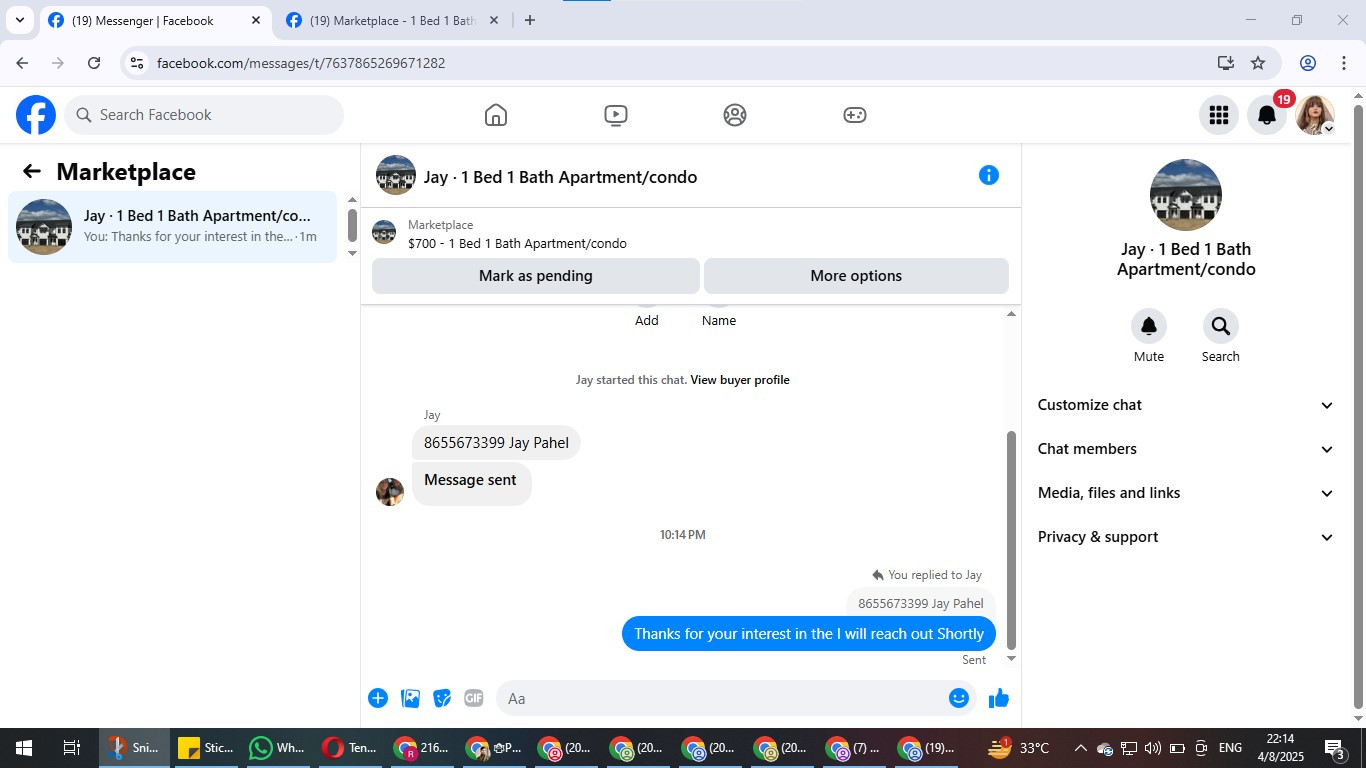Click the 'Message sent' bubble

(470, 483)
